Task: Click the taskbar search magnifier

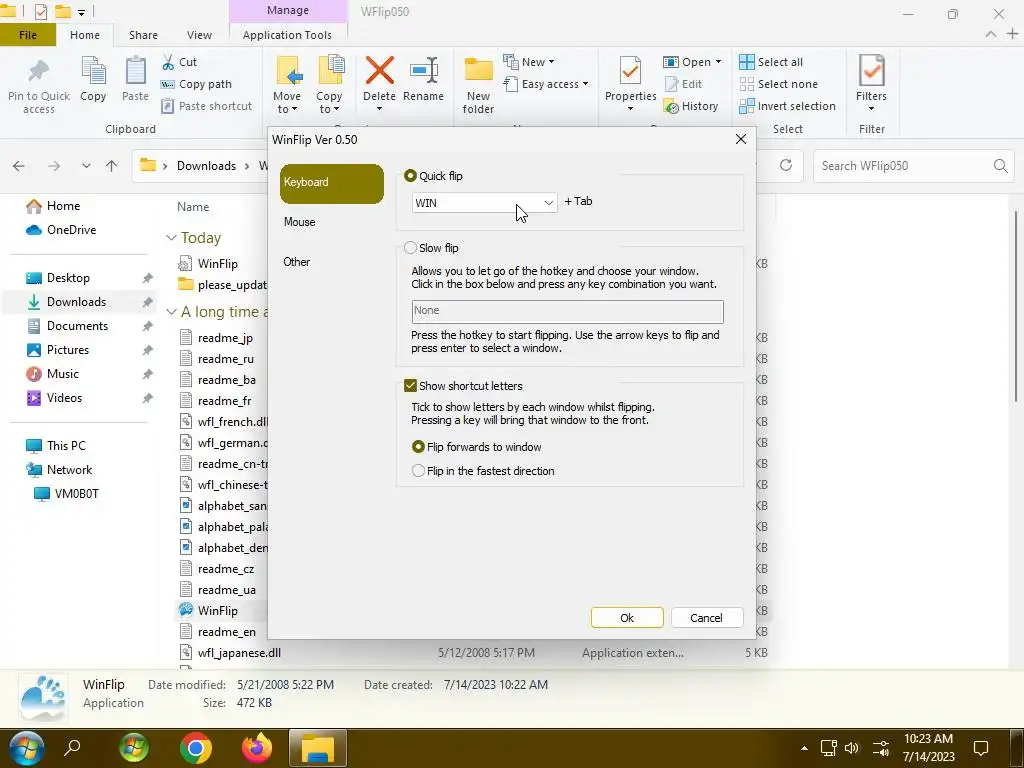Action: (x=72, y=747)
